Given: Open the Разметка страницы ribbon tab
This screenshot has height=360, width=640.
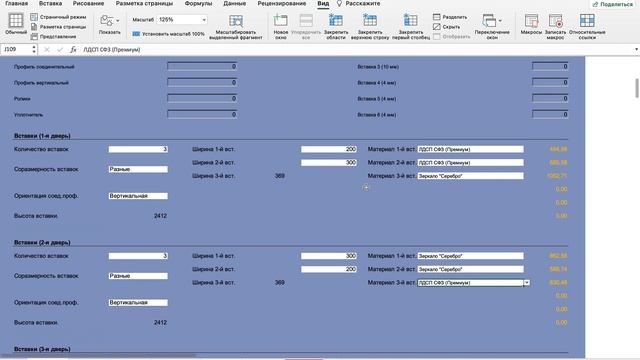Looking at the screenshot, I should 144,3.
